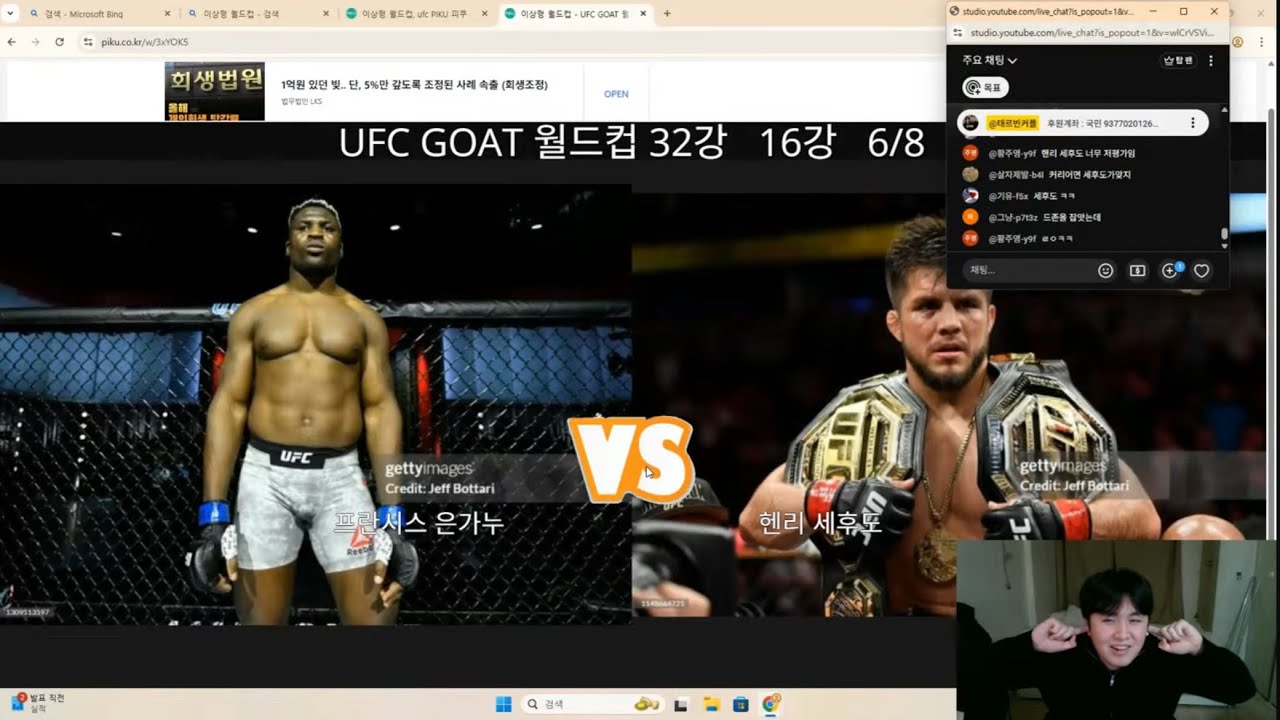Click the 목표 goal chip in chat

coord(985,88)
